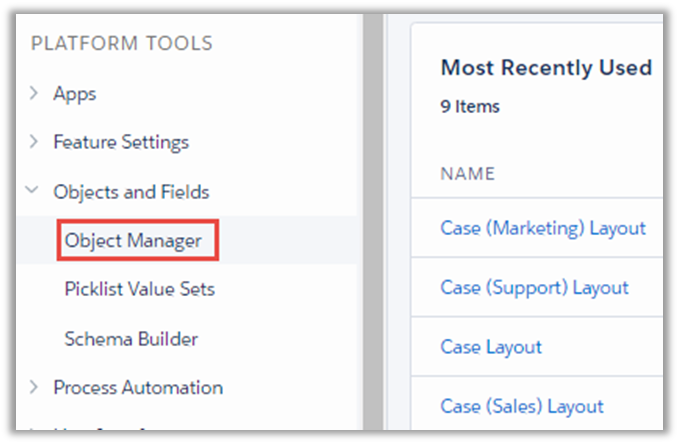679x444 pixels.
Task: Sort by the NAME column header
Action: 467,174
